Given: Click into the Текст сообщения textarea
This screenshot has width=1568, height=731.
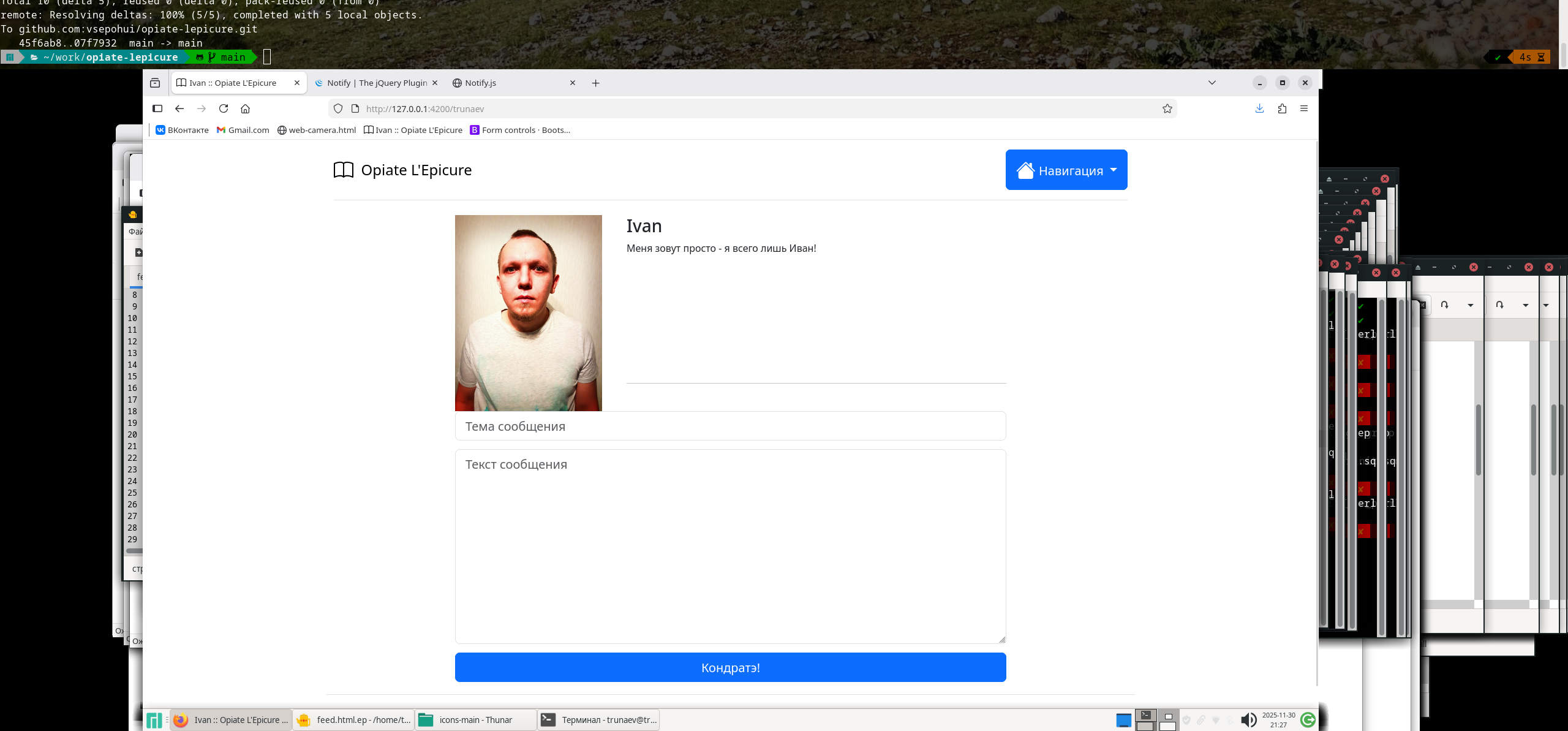Looking at the screenshot, I should tap(730, 545).
